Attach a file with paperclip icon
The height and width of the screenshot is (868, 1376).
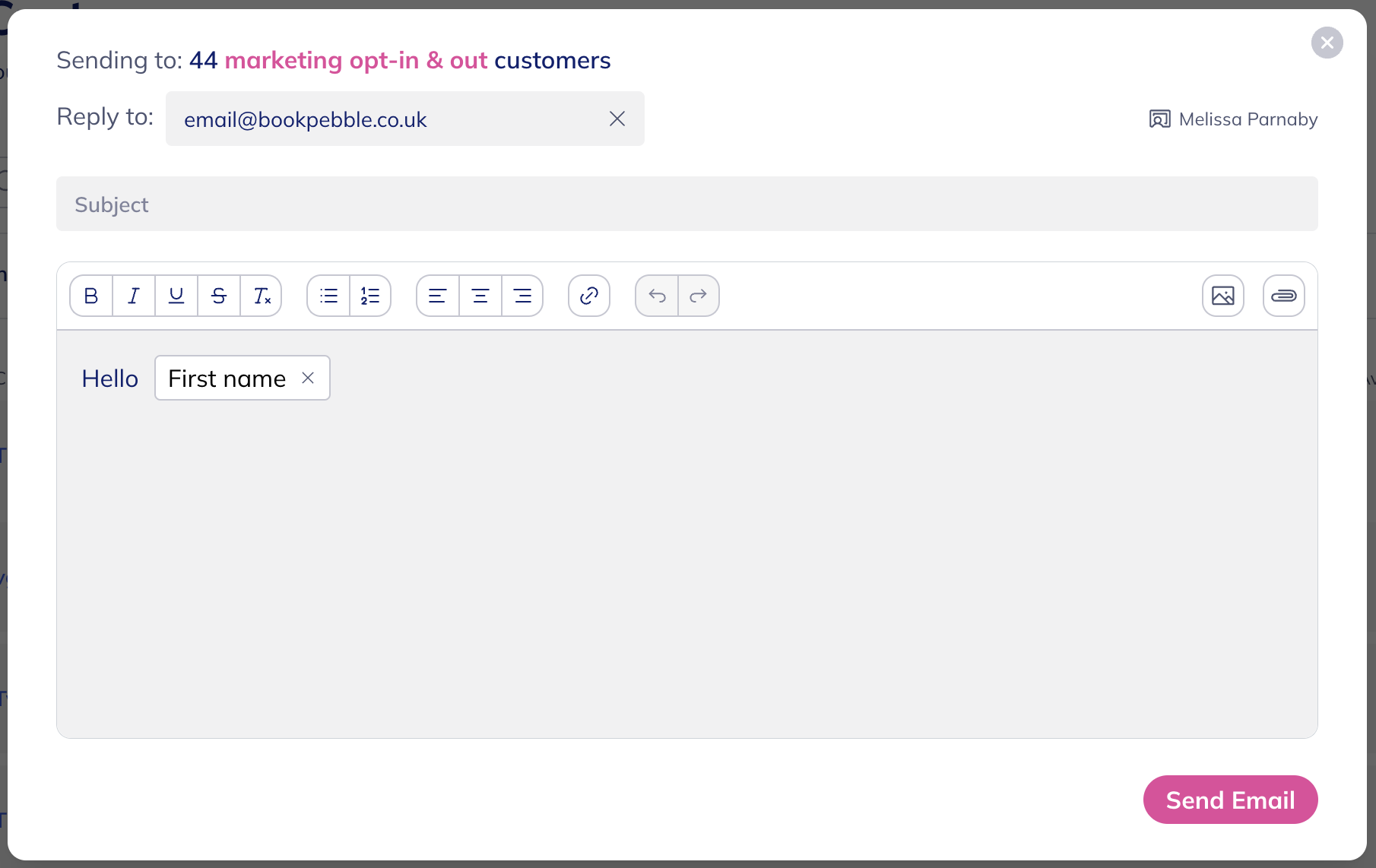1283,296
